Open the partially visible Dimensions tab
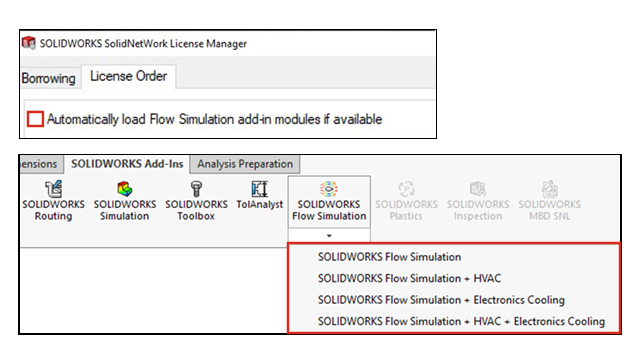The image size is (640, 360). 40,164
